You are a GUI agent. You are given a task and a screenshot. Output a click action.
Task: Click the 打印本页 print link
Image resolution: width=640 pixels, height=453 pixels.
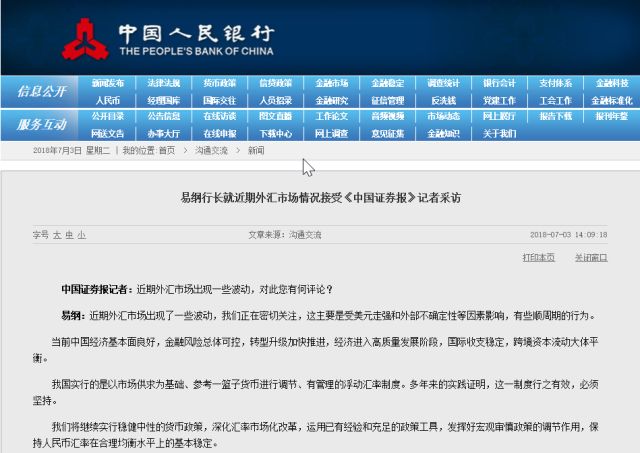click(539, 257)
